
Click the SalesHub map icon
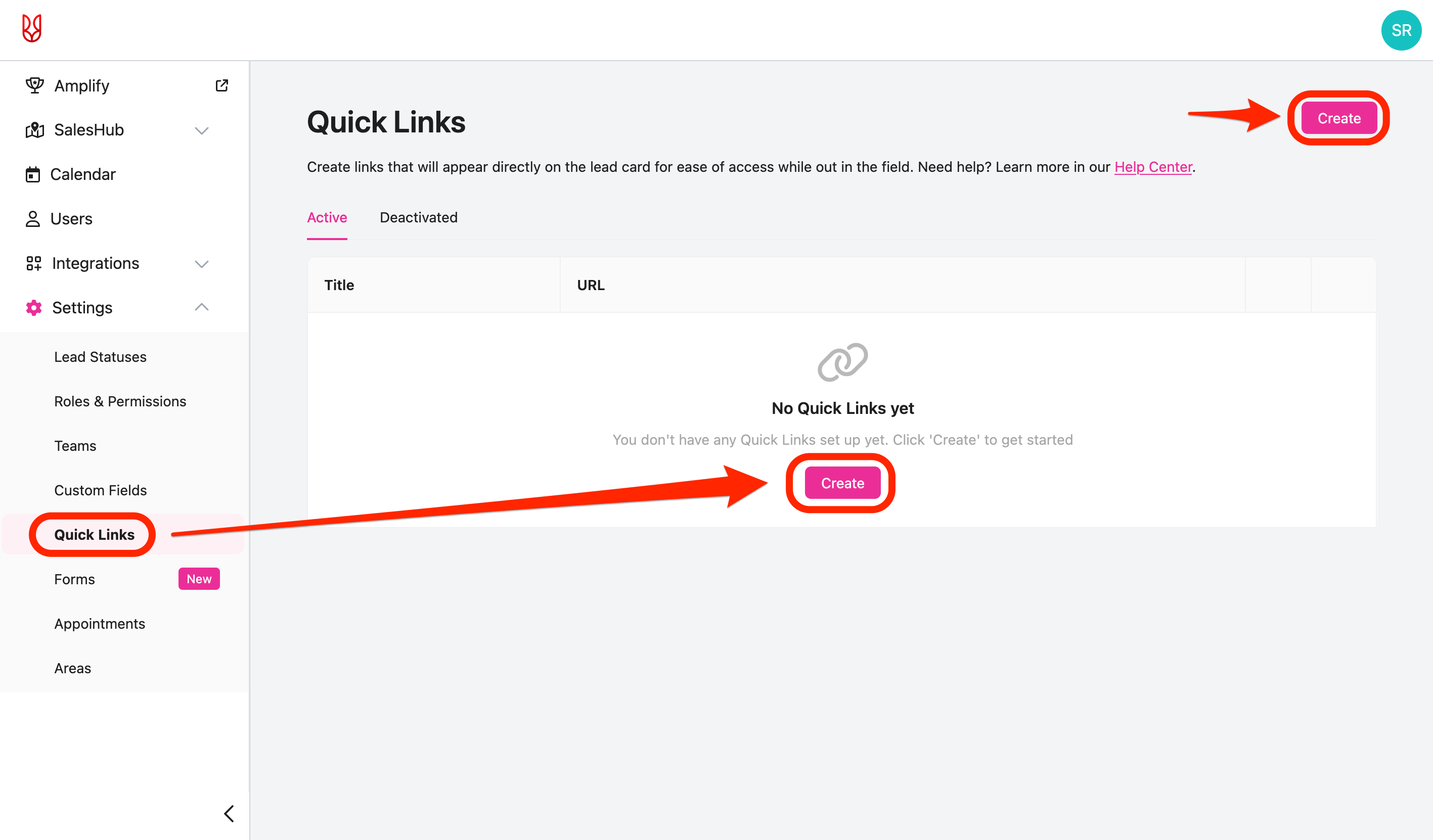(35, 130)
